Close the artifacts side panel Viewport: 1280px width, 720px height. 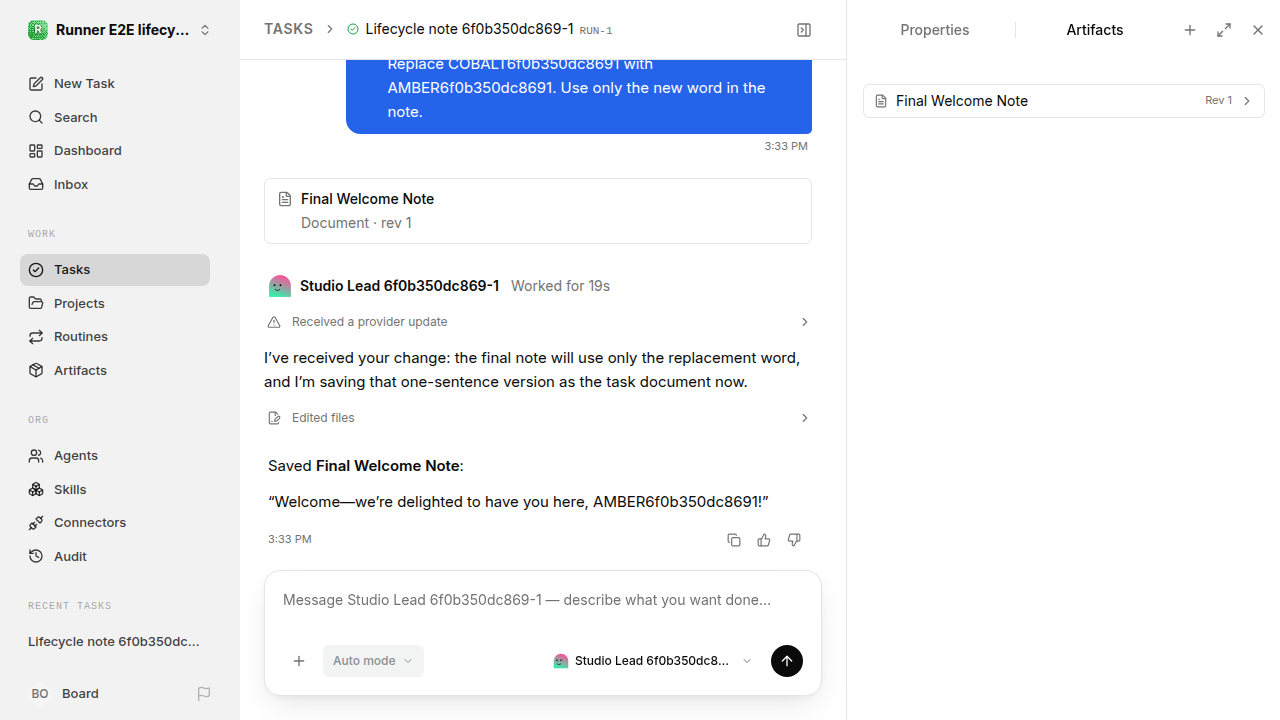tap(1258, 30)
